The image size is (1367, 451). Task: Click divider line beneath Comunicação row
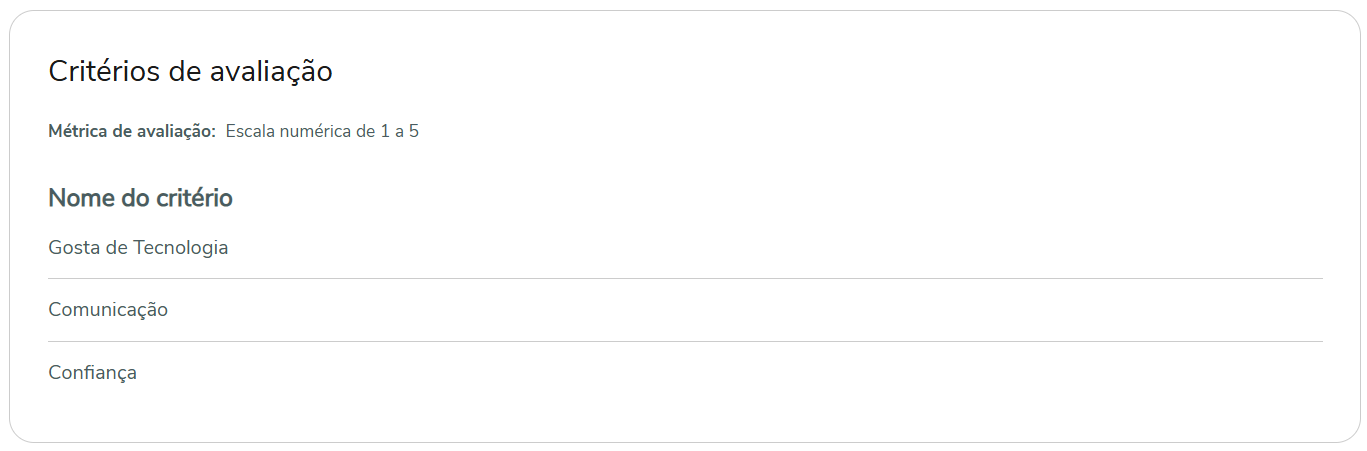coord(685,342)
